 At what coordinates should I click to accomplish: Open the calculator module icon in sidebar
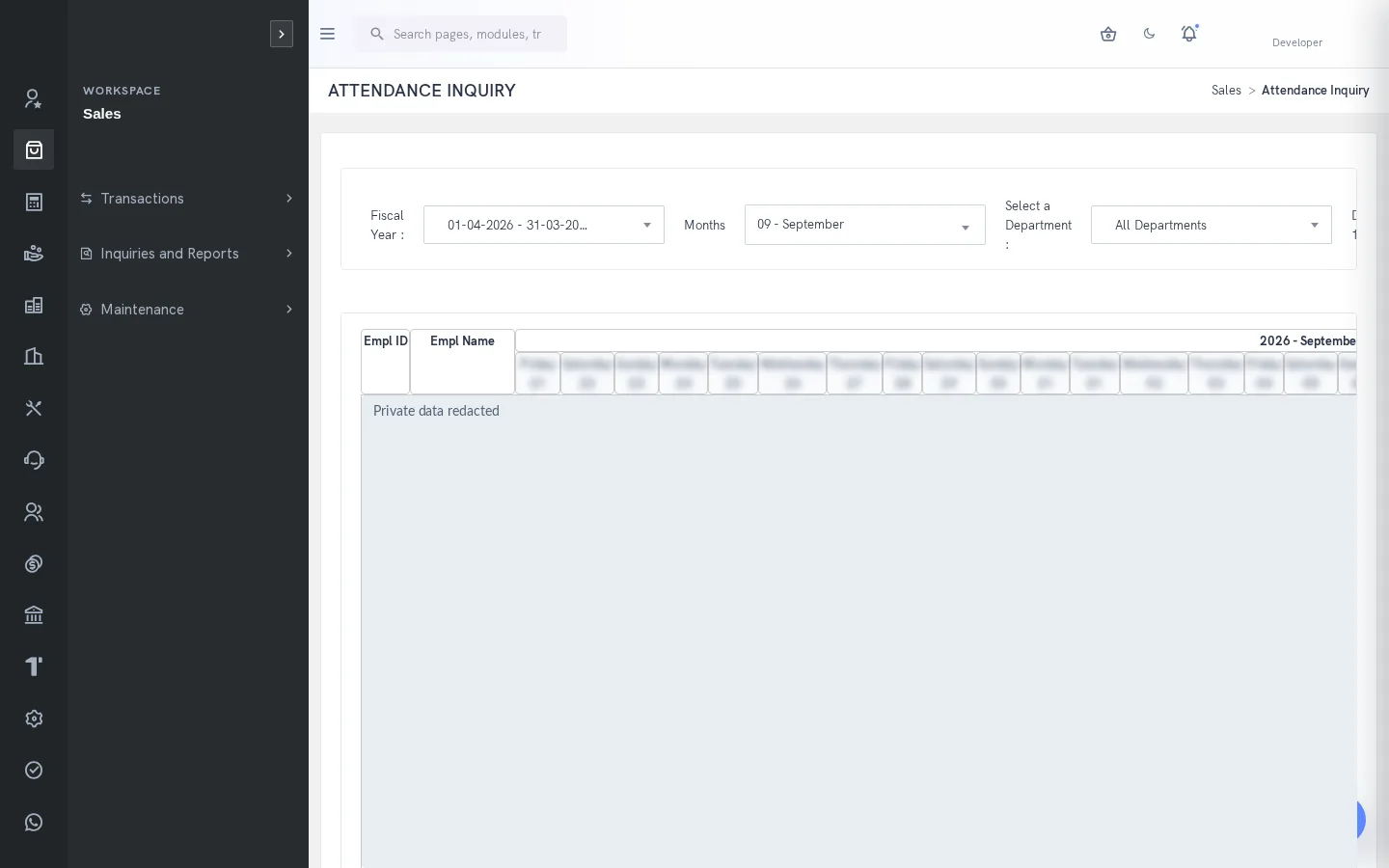34,202
